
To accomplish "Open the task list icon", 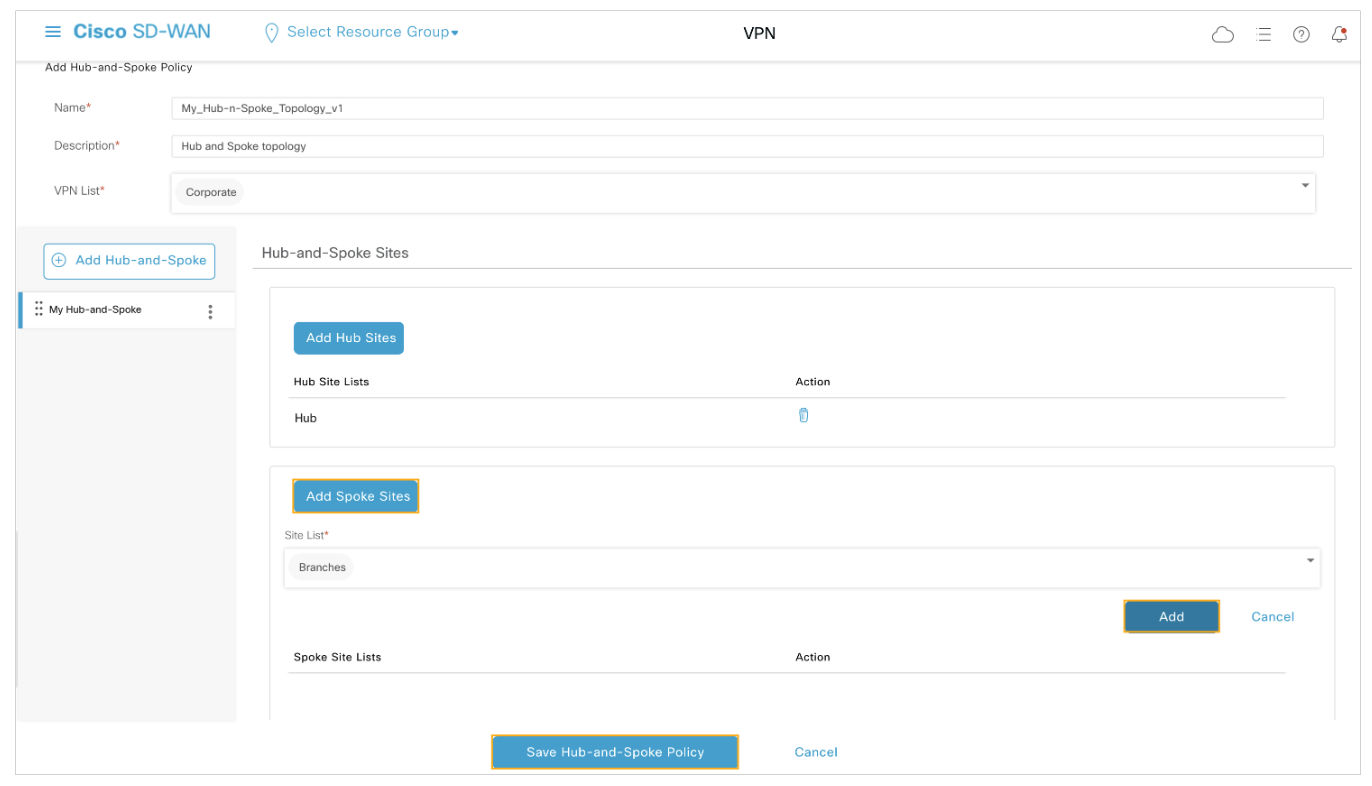I will (1263, 35).
